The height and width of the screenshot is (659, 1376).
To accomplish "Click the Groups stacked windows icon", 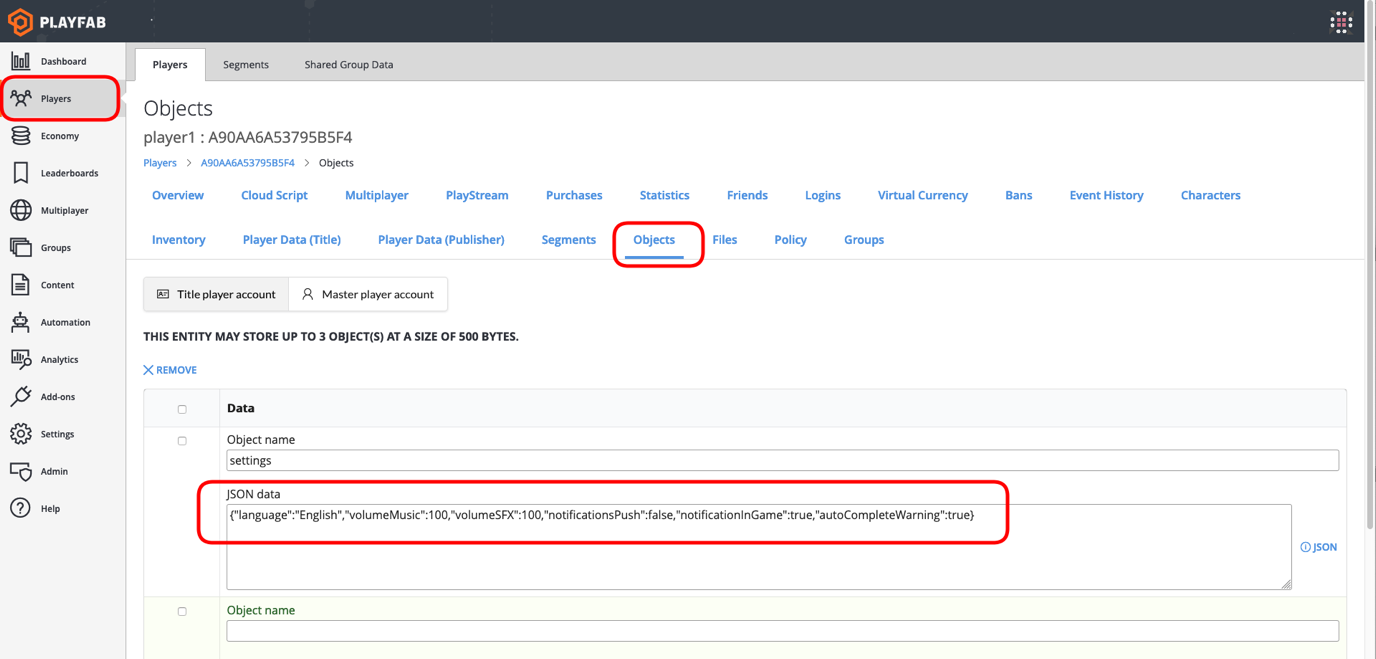I will coord(20,247).
